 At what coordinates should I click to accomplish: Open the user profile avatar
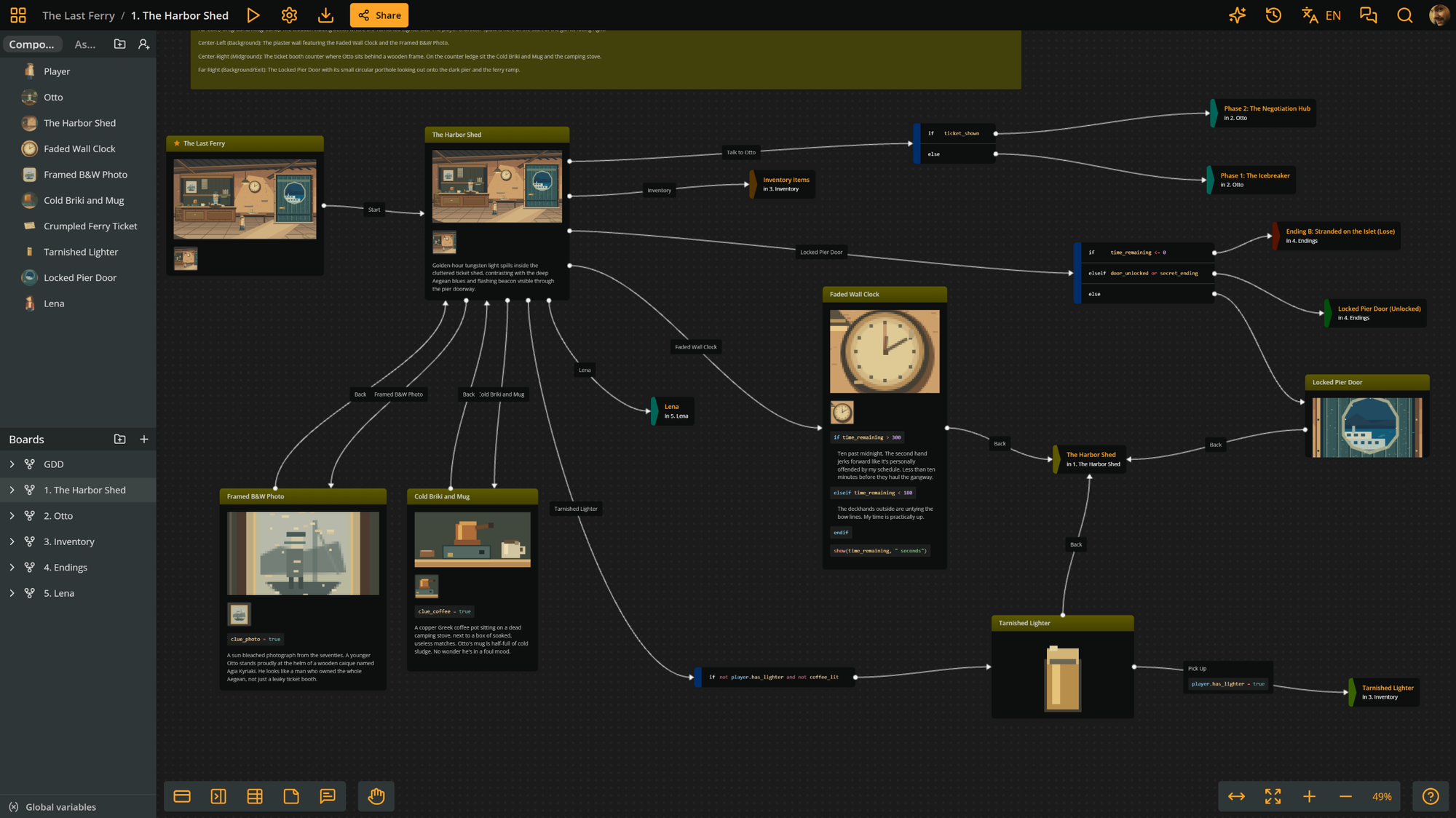pos(1439,15)
